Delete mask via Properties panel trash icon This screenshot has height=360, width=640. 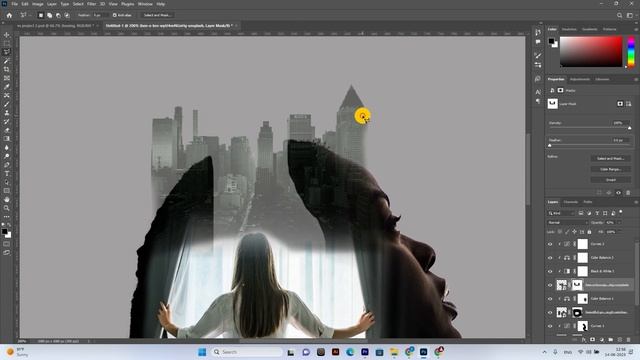tap(628, 193)
